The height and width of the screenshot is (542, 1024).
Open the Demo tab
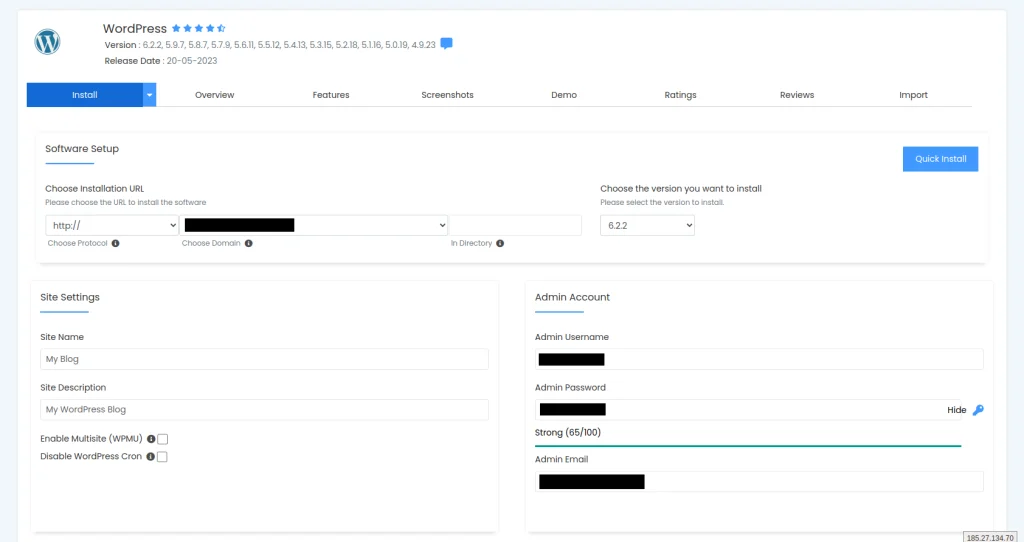(564, 95)
